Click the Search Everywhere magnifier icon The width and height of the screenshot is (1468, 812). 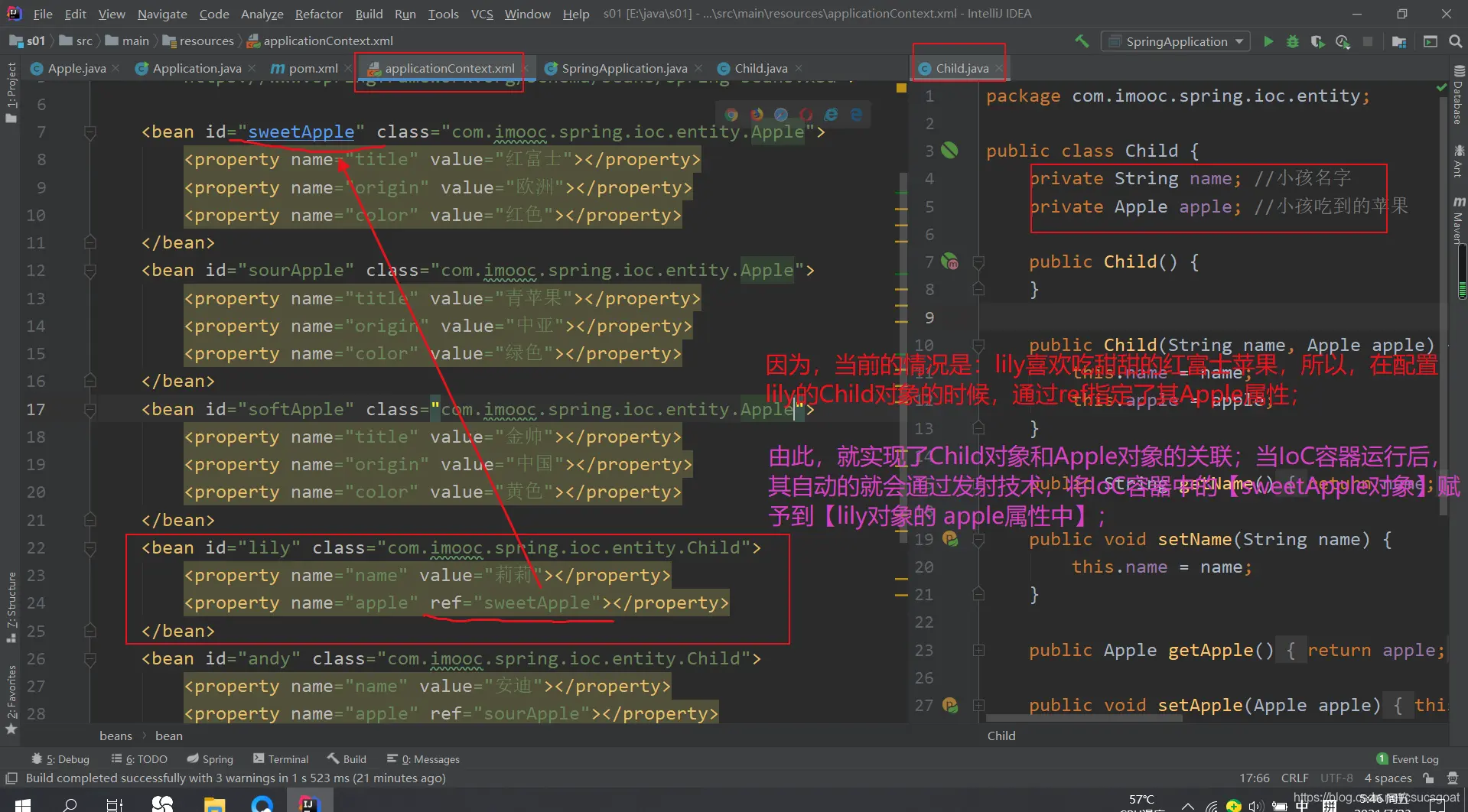click(1455, 41)
